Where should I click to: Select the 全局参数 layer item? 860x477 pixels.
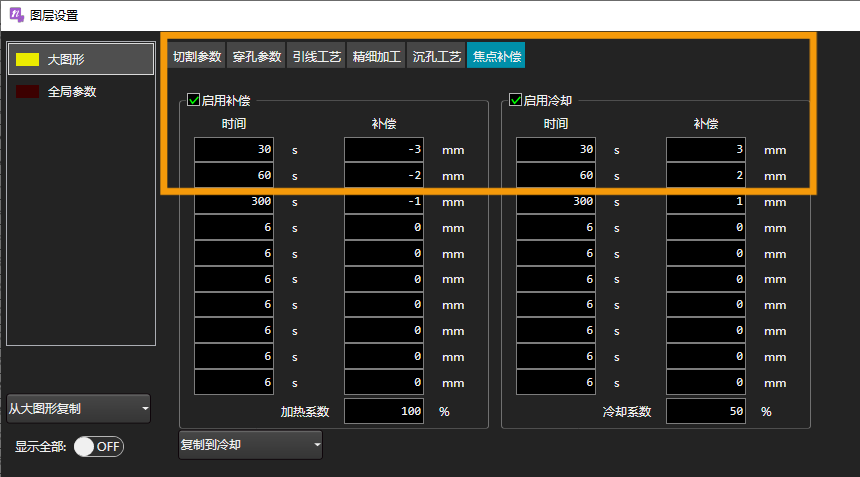[x=72, y=92]
